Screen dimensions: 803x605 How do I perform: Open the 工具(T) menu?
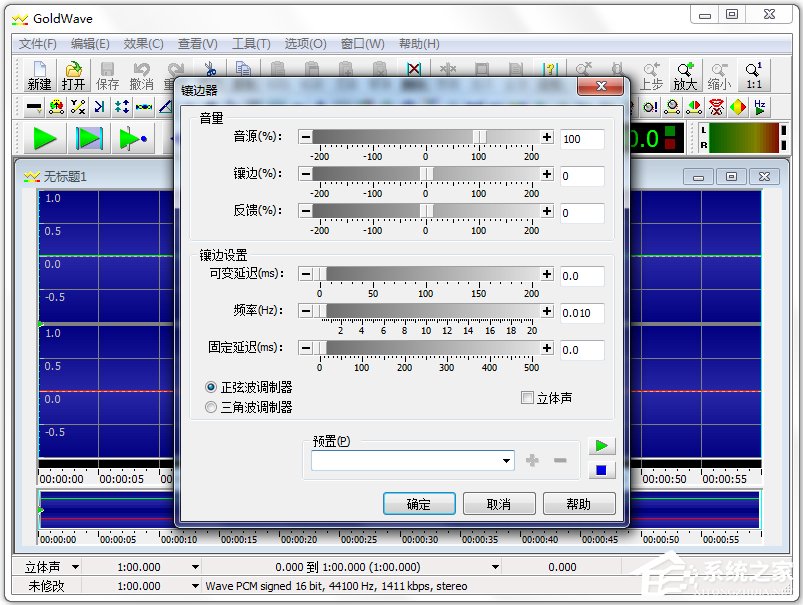coord(251,44)
